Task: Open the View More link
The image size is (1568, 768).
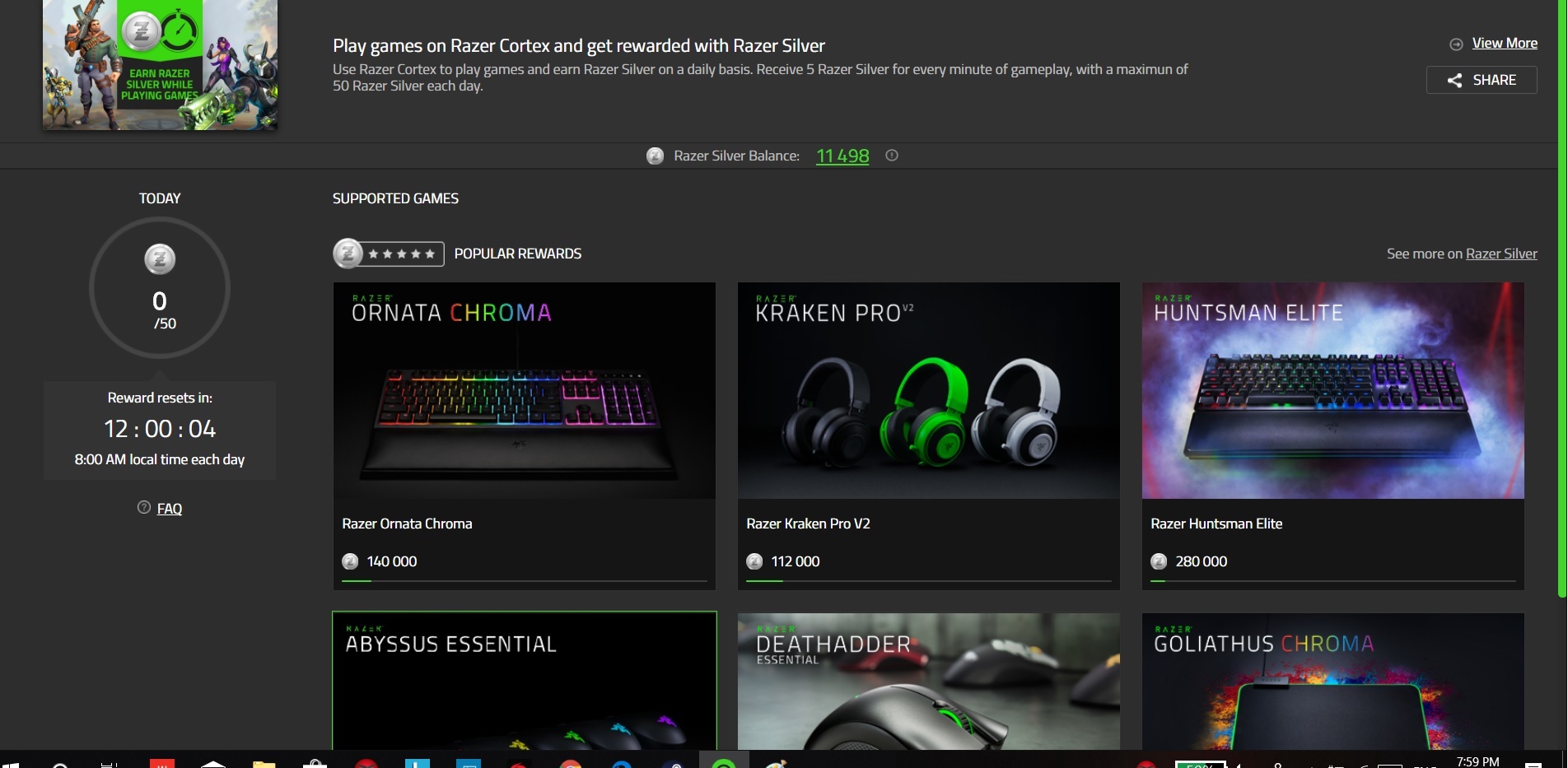Action: tap(1505, 43)
